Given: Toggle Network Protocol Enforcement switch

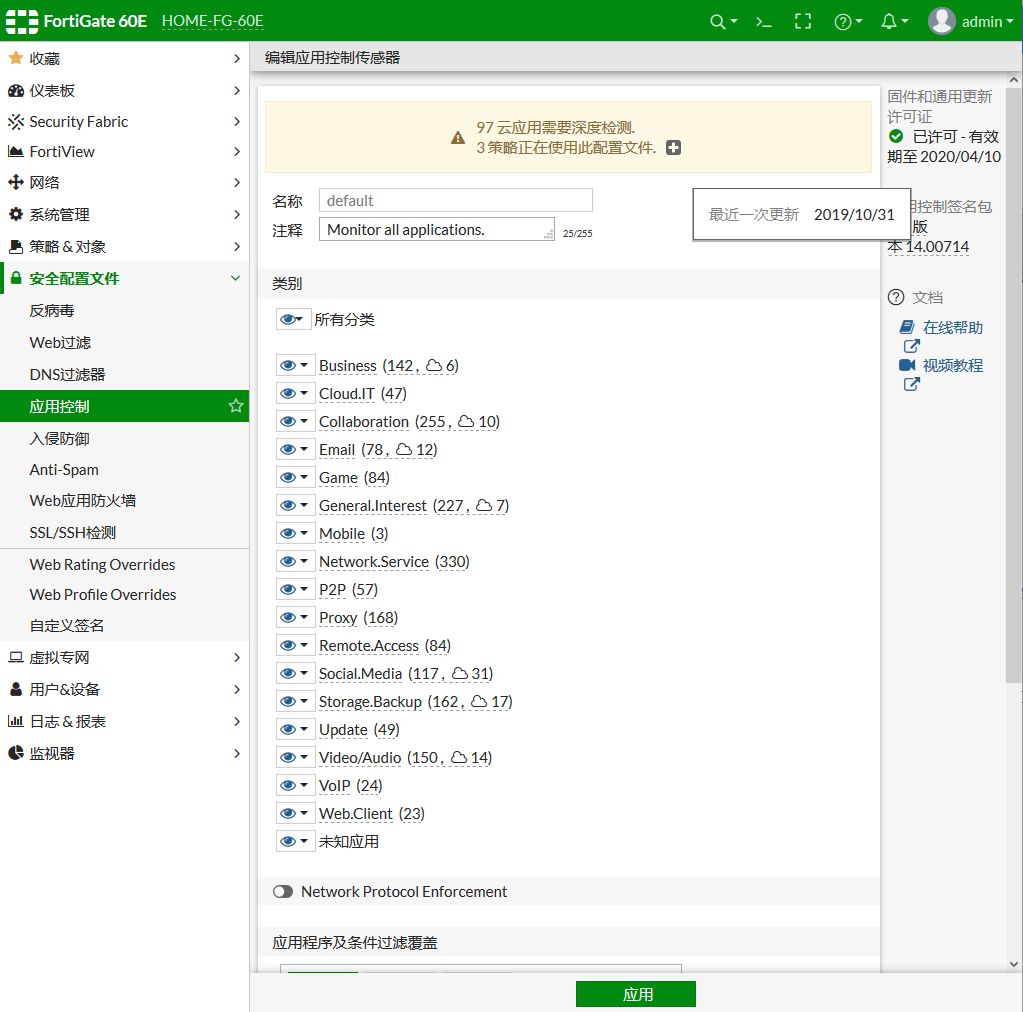Looking at the screenshot, I should [282, 891].
